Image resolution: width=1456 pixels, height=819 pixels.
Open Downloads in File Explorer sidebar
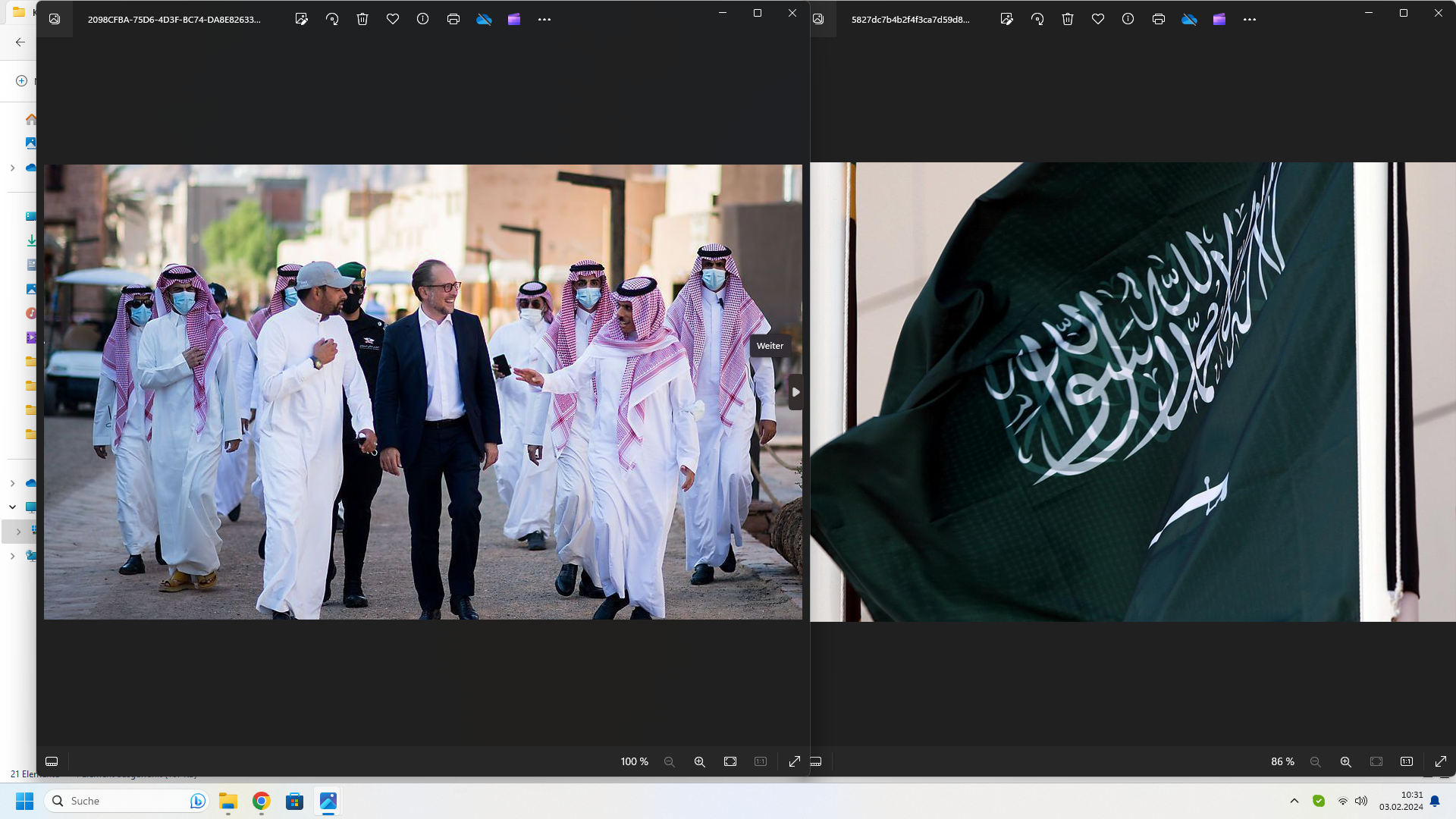click(x=31, y=240)
